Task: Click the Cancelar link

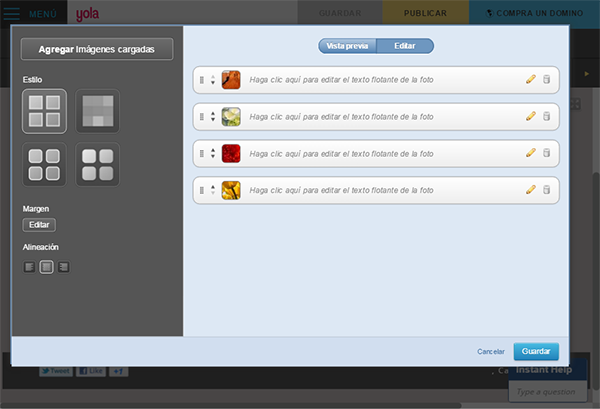Action: [491, 352]
